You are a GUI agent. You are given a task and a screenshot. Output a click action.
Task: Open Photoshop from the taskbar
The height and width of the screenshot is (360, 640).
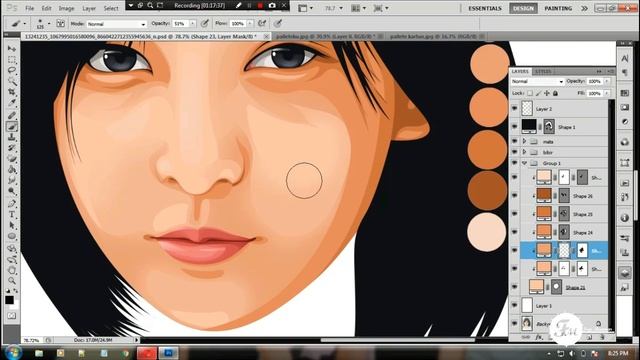pos(168,353)
